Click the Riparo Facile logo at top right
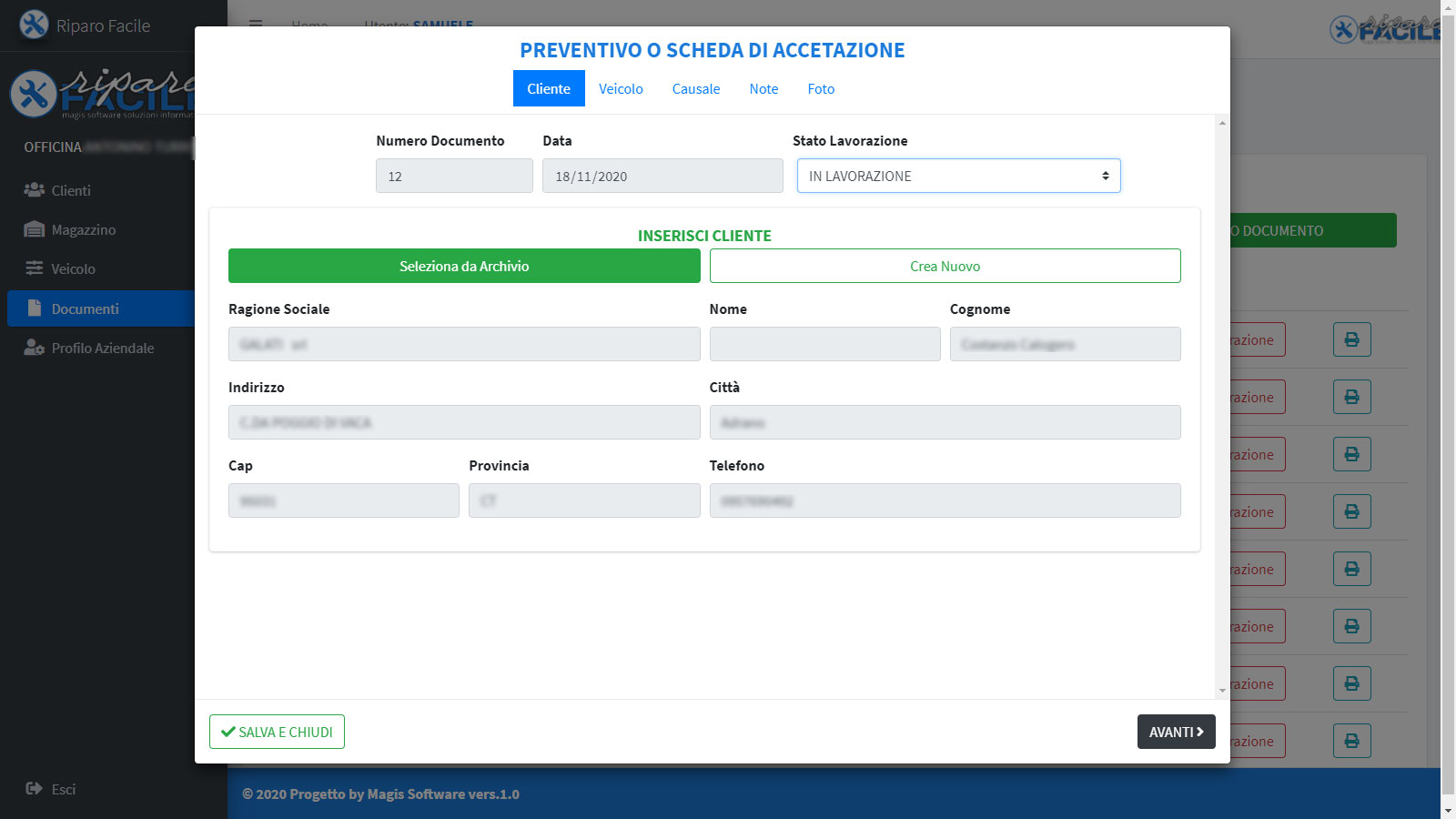Screen dimensions: 1456x819 pyautogui.click(x=1385, y=28)
